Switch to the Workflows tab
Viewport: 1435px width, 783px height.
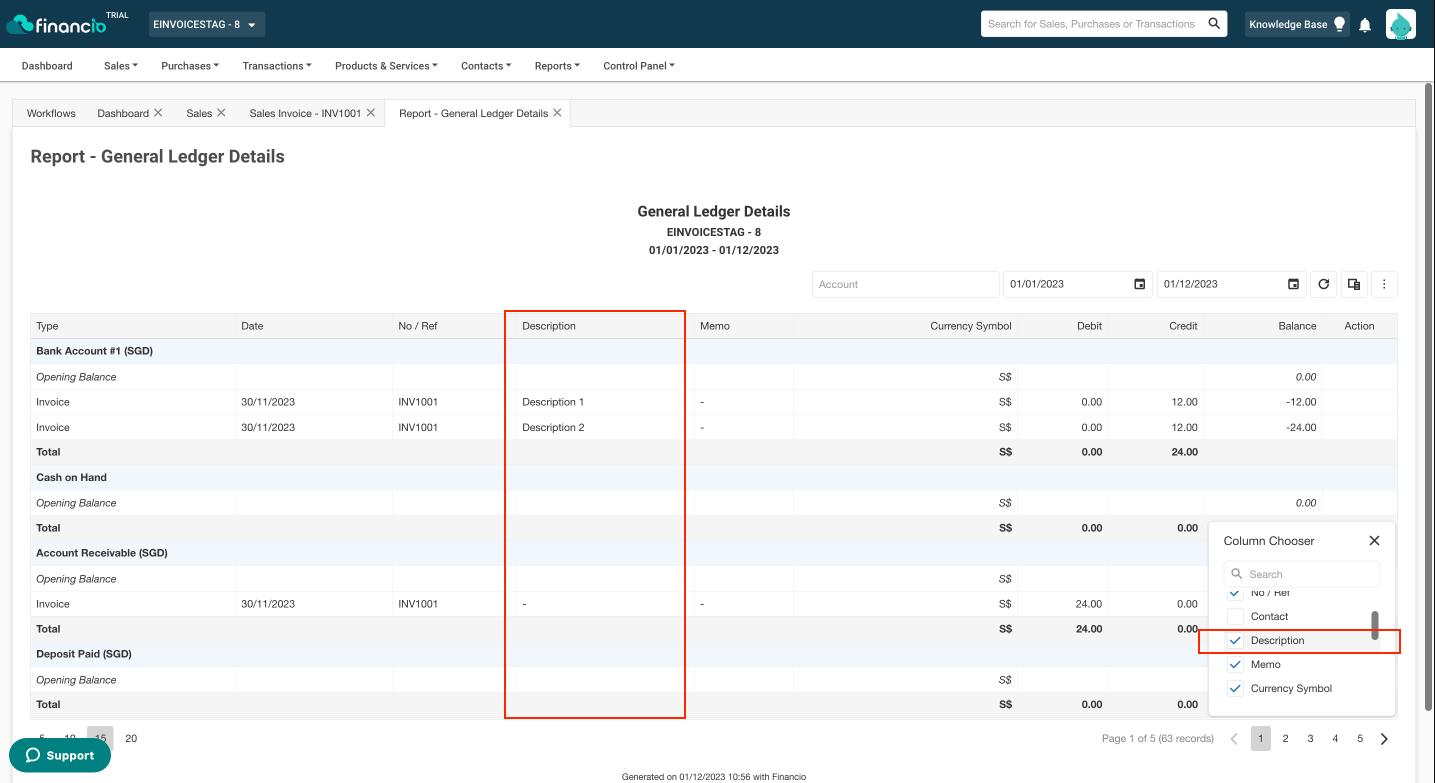[51, 113]
